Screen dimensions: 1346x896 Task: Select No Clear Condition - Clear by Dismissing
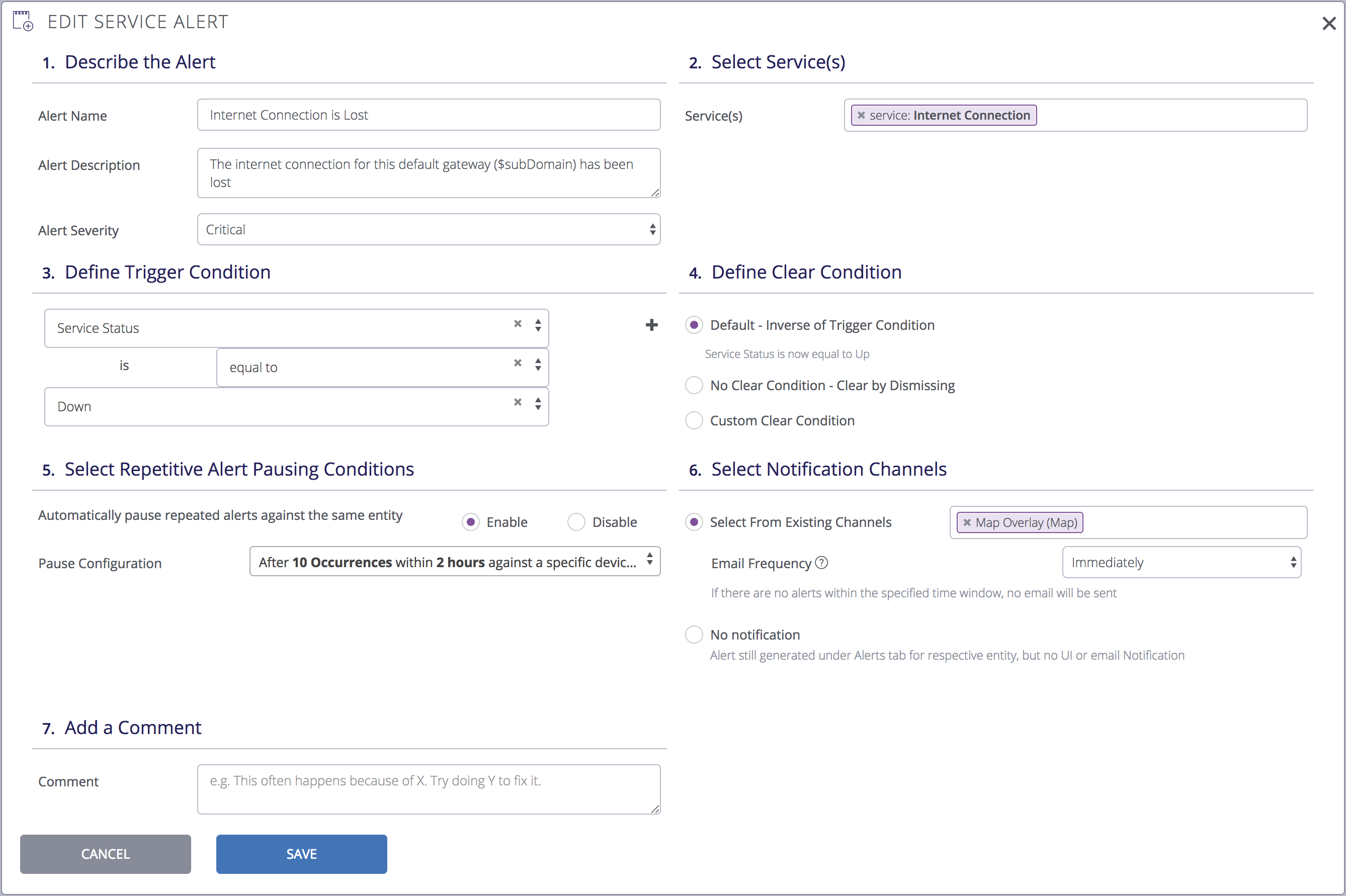693,385
